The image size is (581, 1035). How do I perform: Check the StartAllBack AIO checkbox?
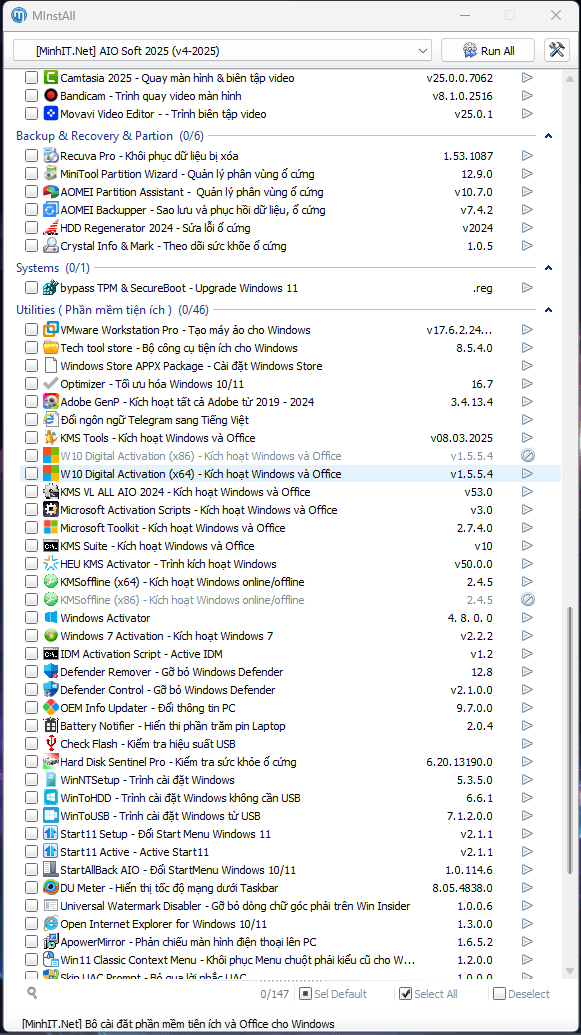[31, 870]
